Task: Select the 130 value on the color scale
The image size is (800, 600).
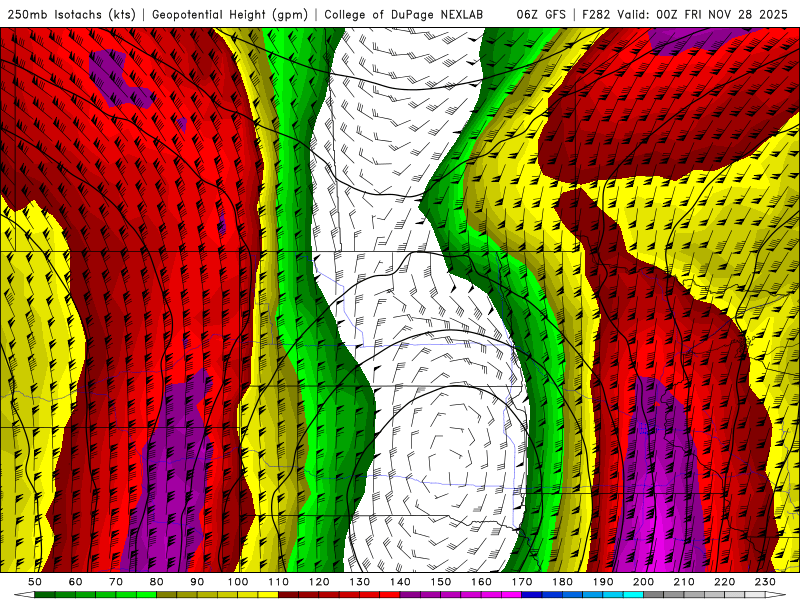Action: [360, 582]
